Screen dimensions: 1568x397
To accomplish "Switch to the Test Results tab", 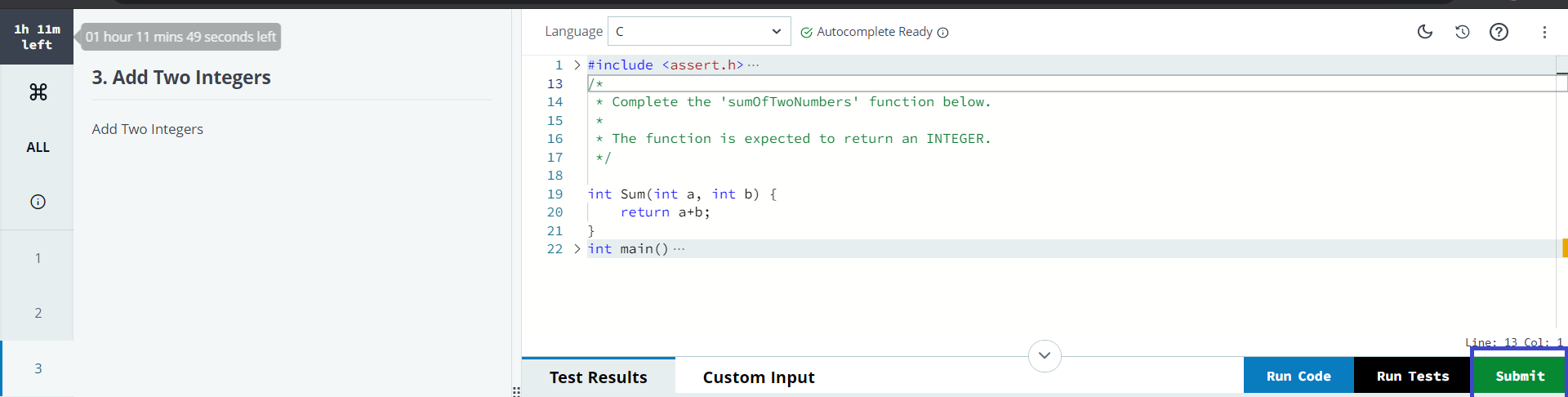I will [x=598, y=377].
